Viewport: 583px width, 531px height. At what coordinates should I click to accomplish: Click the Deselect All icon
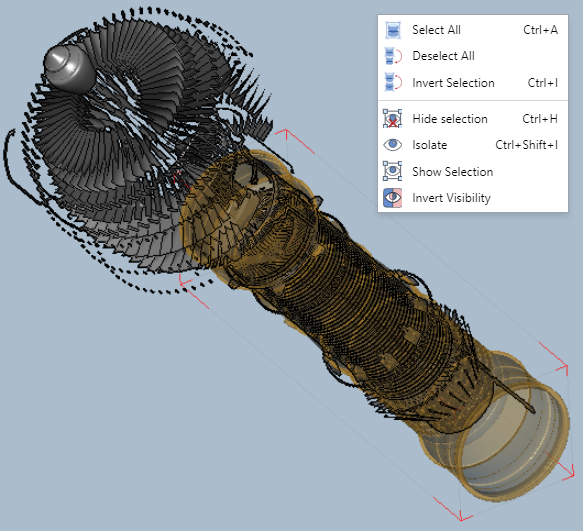click(x=393, y=56)
